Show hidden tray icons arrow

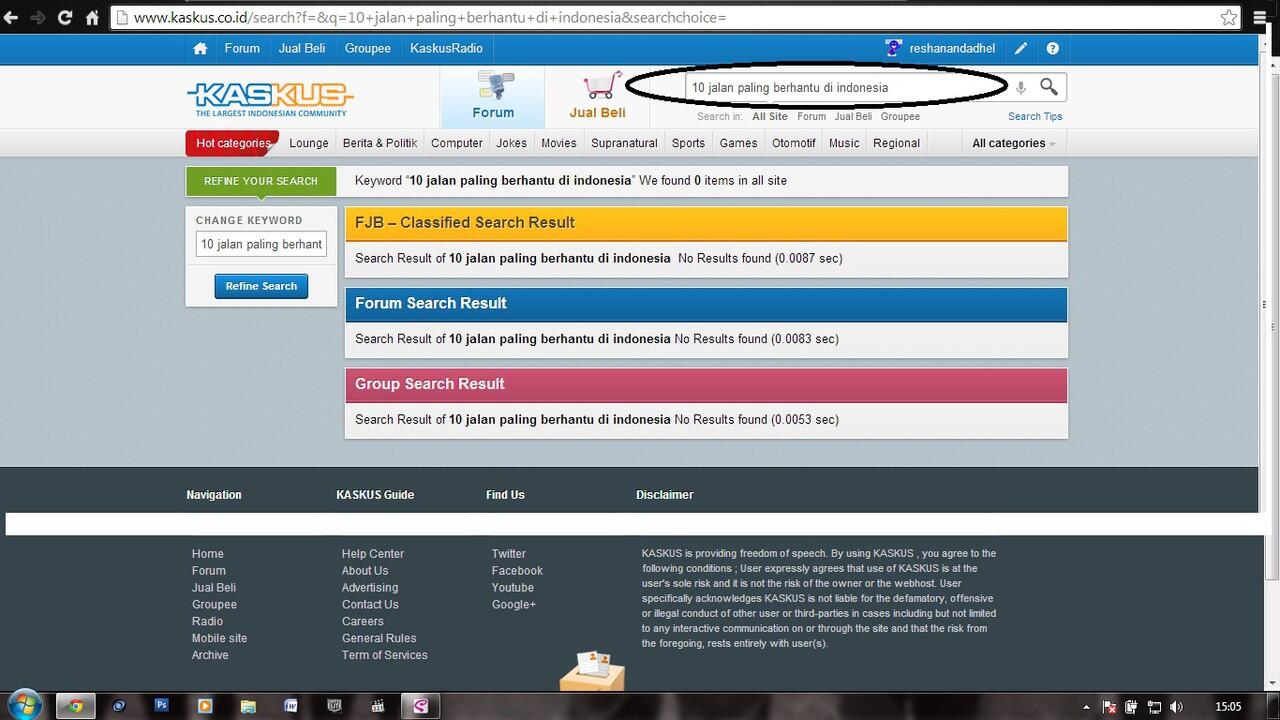tap(1086, 706)
